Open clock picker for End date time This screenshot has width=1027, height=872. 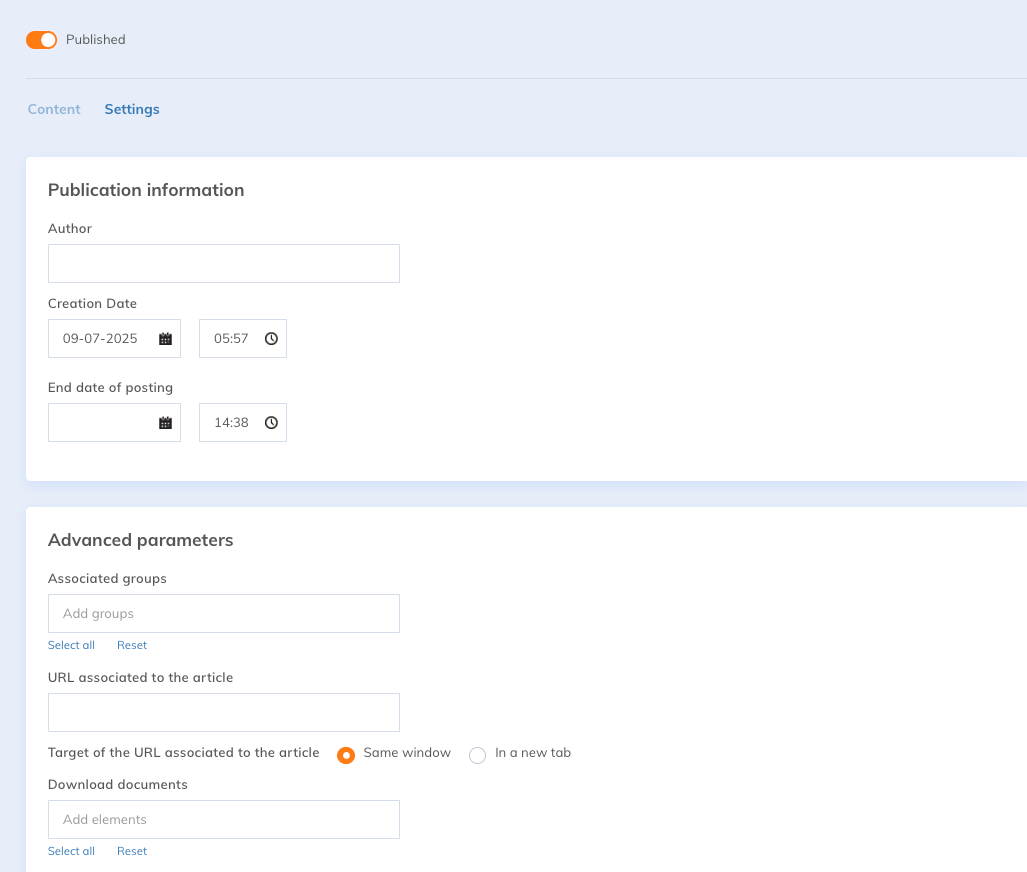pos(271,423)
